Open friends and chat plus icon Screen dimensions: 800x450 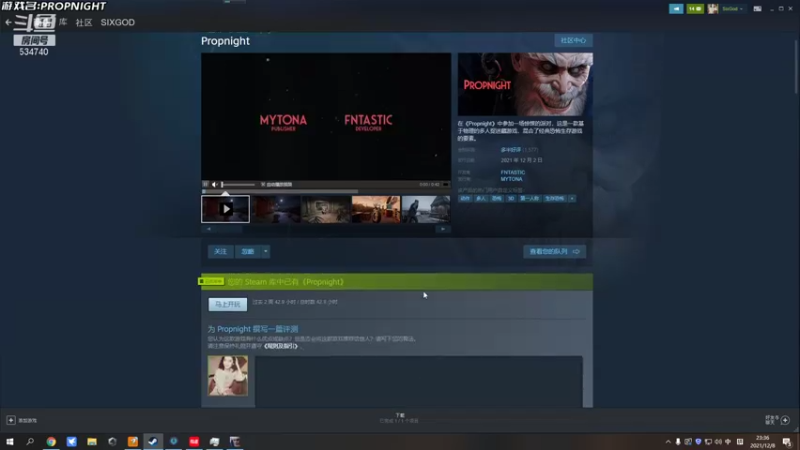pyautogui.click(x=785, y=420)
